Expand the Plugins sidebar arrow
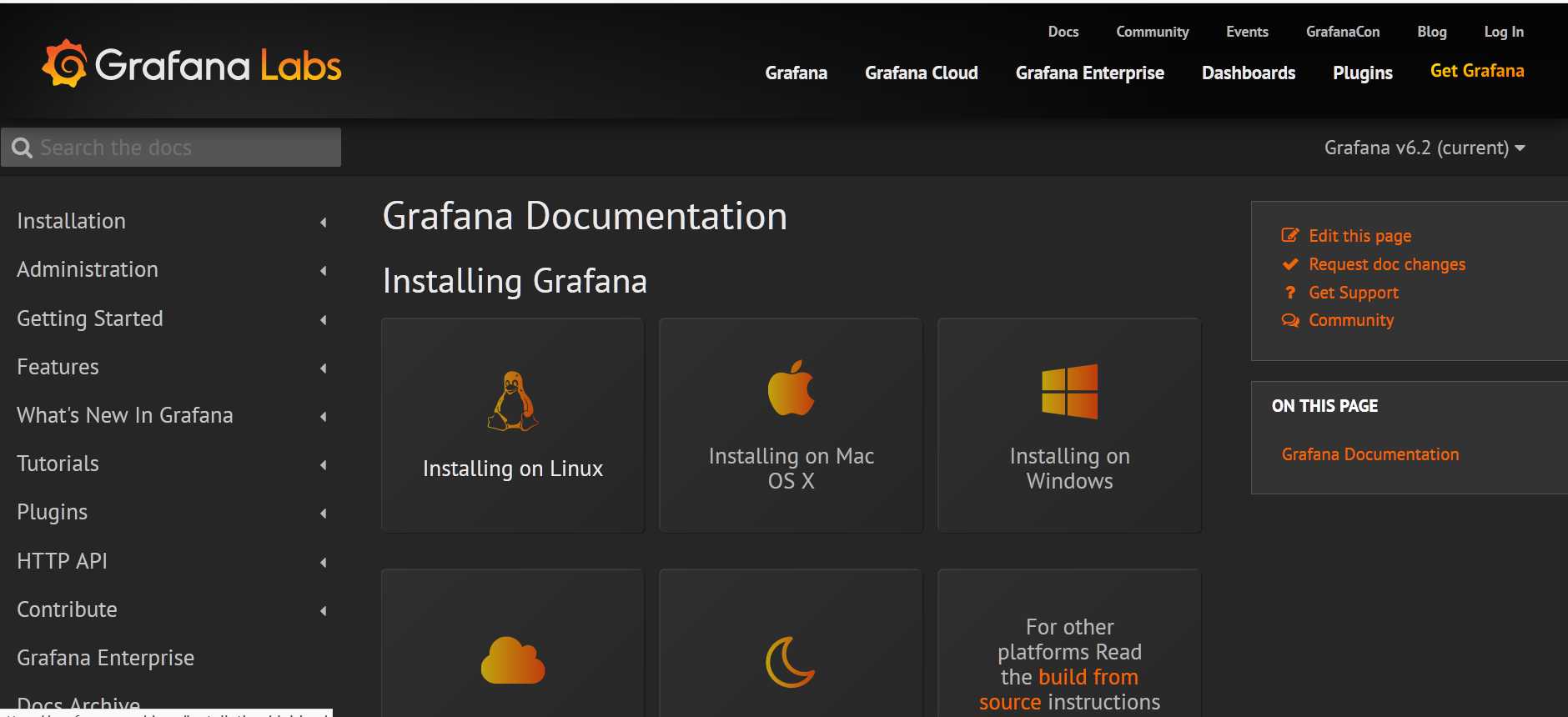The height and width of the screenshot is (717, 1568). coord(324,513)
